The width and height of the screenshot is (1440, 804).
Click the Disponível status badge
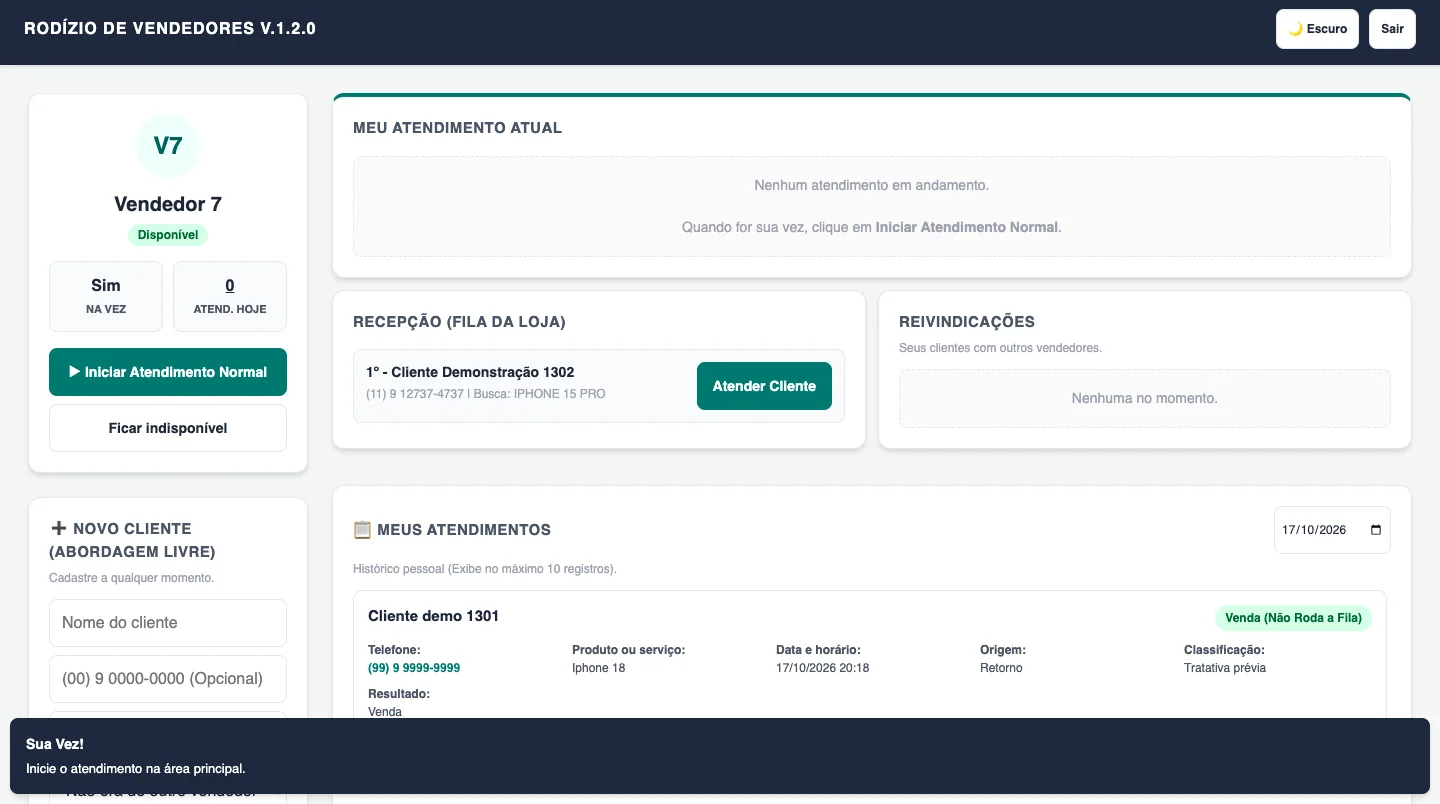click(x=168, y=235)
